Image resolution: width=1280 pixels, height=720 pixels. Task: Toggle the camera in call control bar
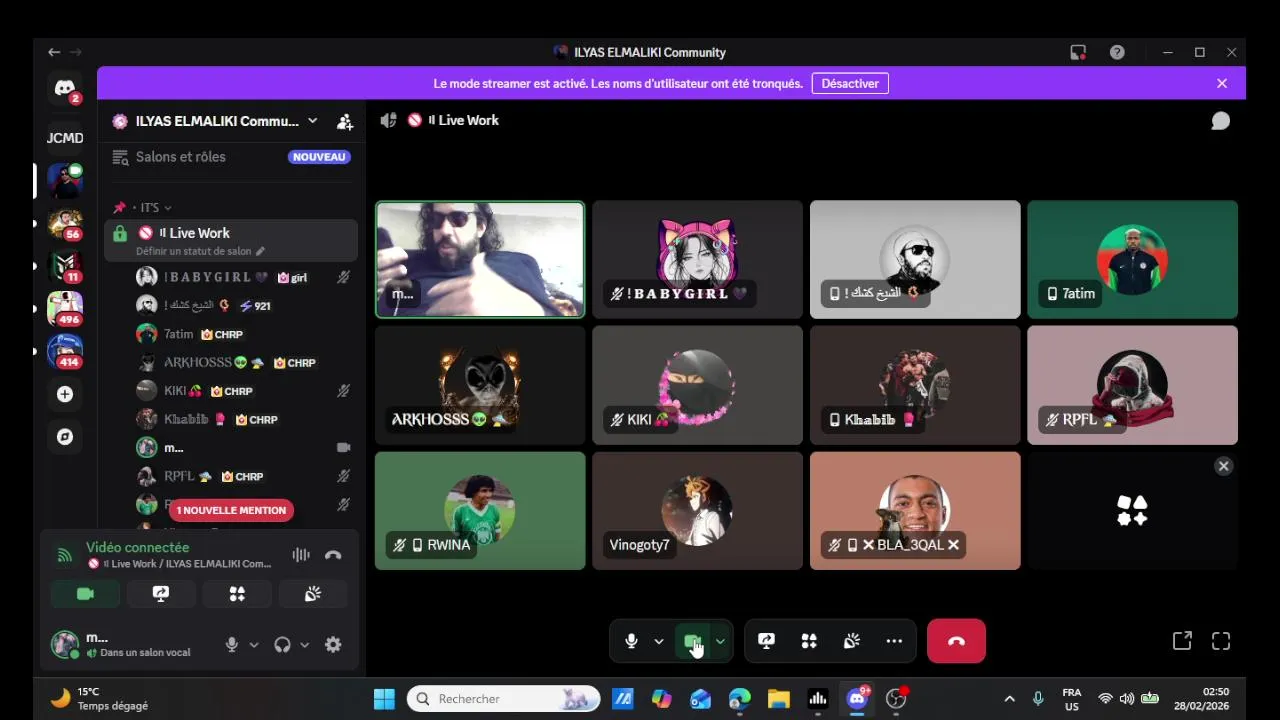[692, 641]
